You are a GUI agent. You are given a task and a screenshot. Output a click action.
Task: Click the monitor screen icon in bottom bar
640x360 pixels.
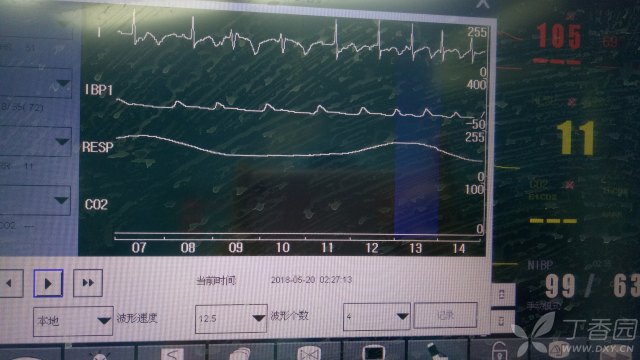373,353
